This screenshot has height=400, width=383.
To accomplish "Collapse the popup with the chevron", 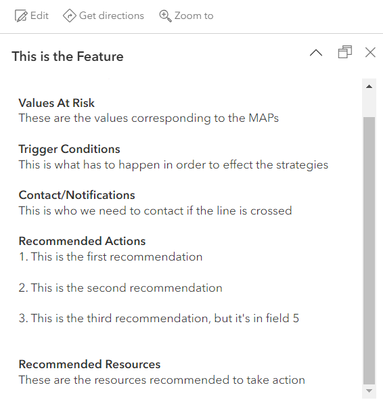I will click(x=316, y=53).
